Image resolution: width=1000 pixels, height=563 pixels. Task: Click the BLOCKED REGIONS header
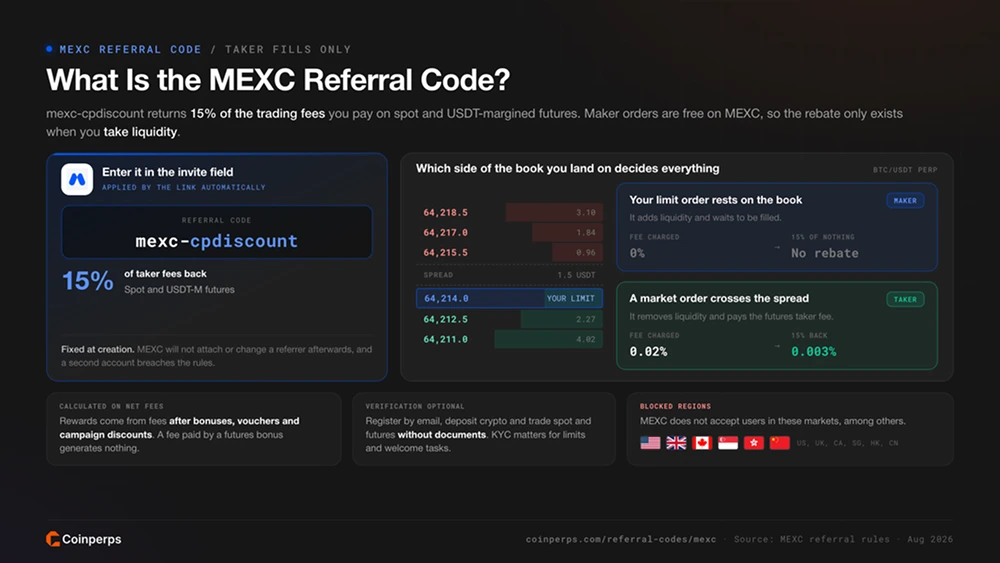point(675,406)
